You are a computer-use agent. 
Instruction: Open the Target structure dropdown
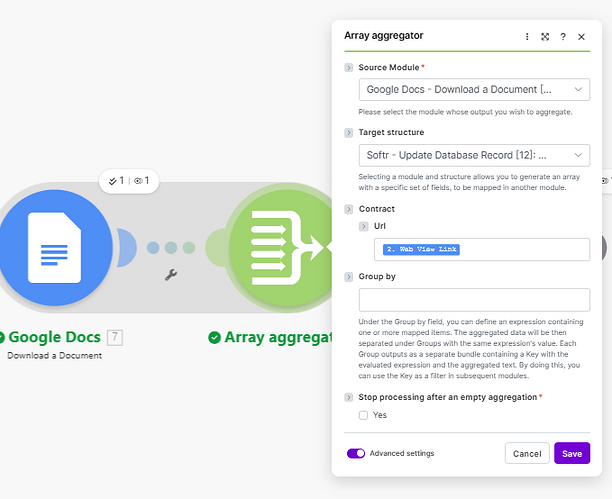(x=474, y=155)
